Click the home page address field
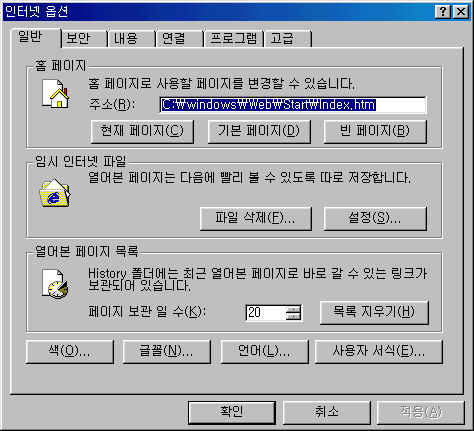Image resolution: width=474 pixels, height=431 pixels. point(293,105)
